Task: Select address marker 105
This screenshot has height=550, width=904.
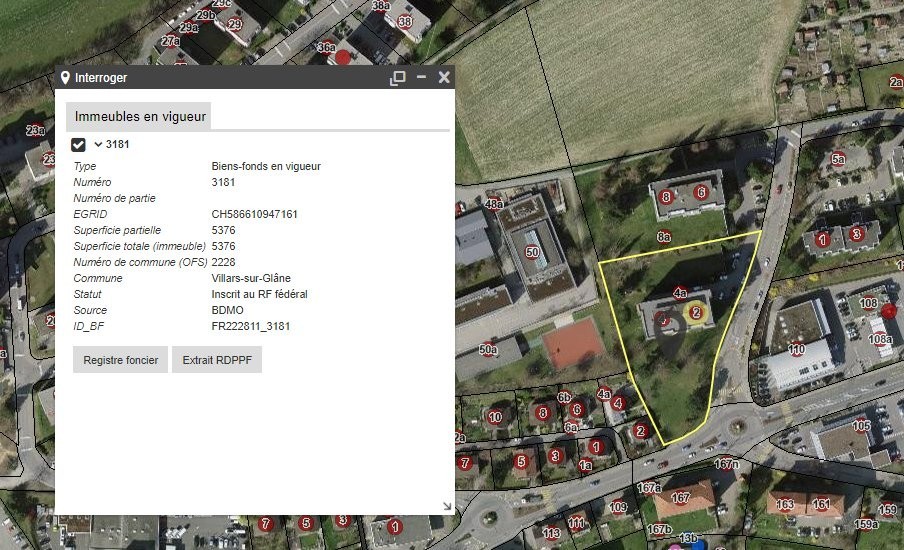Action: coord(861,426)
